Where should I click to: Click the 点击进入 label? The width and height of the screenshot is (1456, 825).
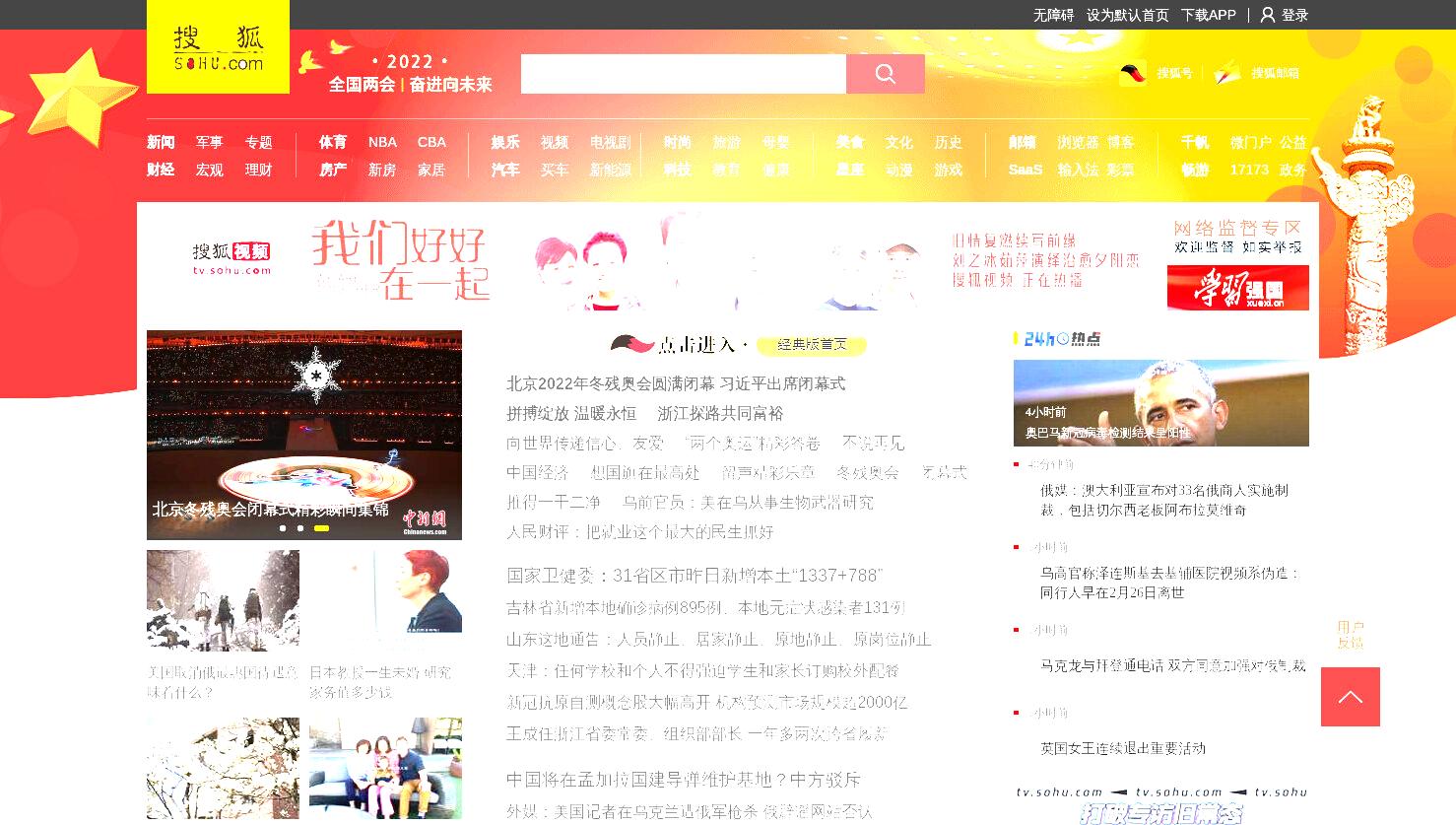[x=696, y=344]
